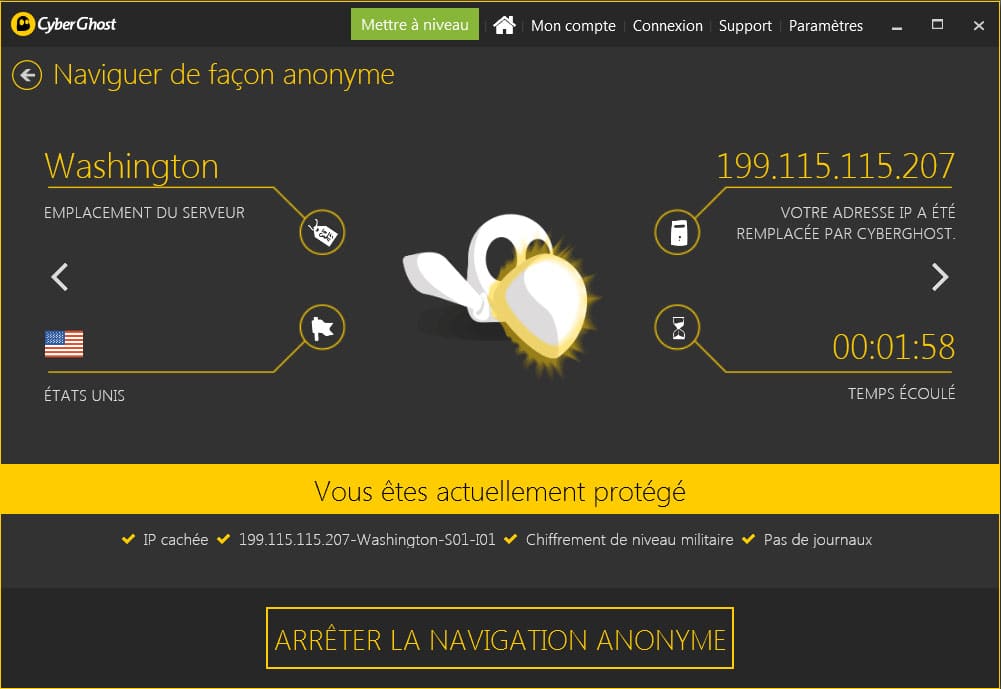Click 199.115.115.207-Washington-S01-I01 status text

coord(367,540)
